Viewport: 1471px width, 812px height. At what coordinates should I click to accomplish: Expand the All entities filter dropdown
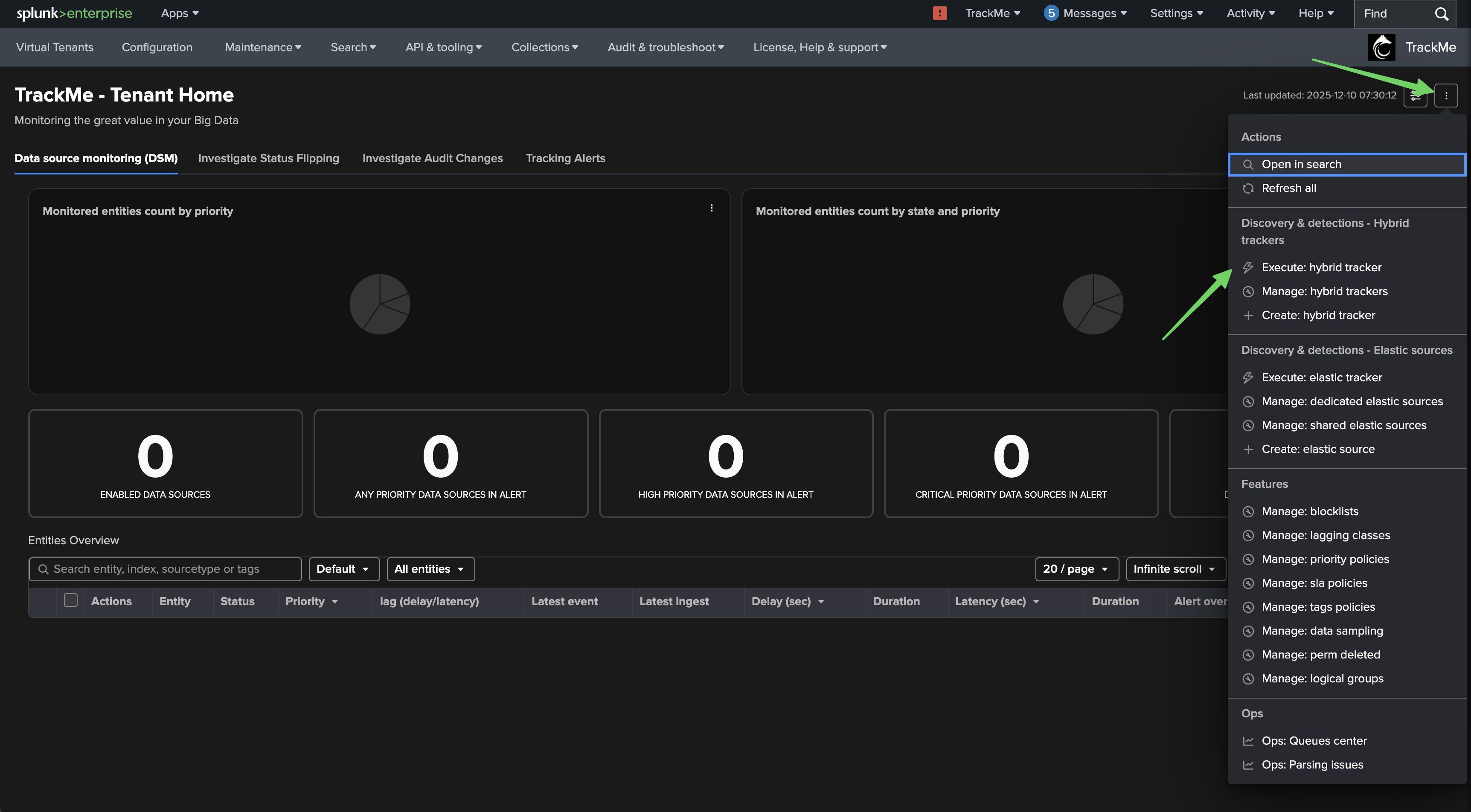coord(430,569)
